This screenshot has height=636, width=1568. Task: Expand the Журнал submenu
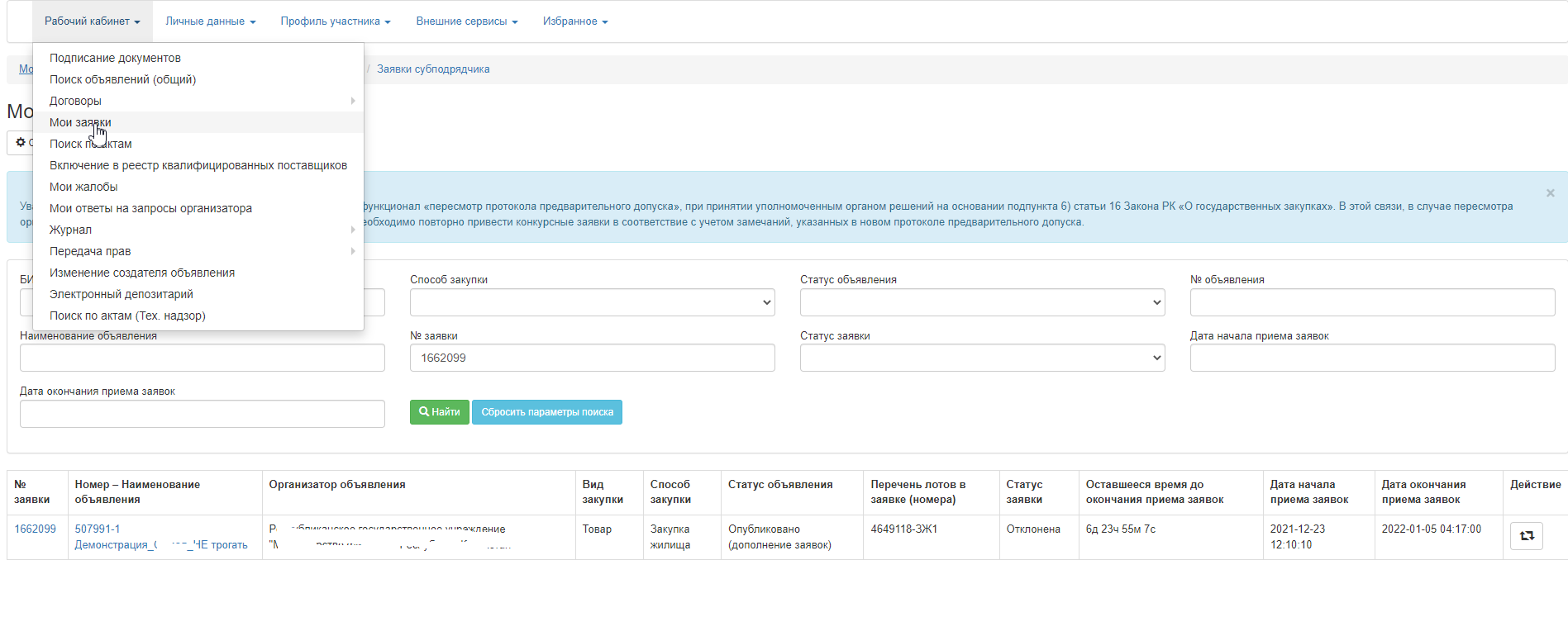point(70,230)
